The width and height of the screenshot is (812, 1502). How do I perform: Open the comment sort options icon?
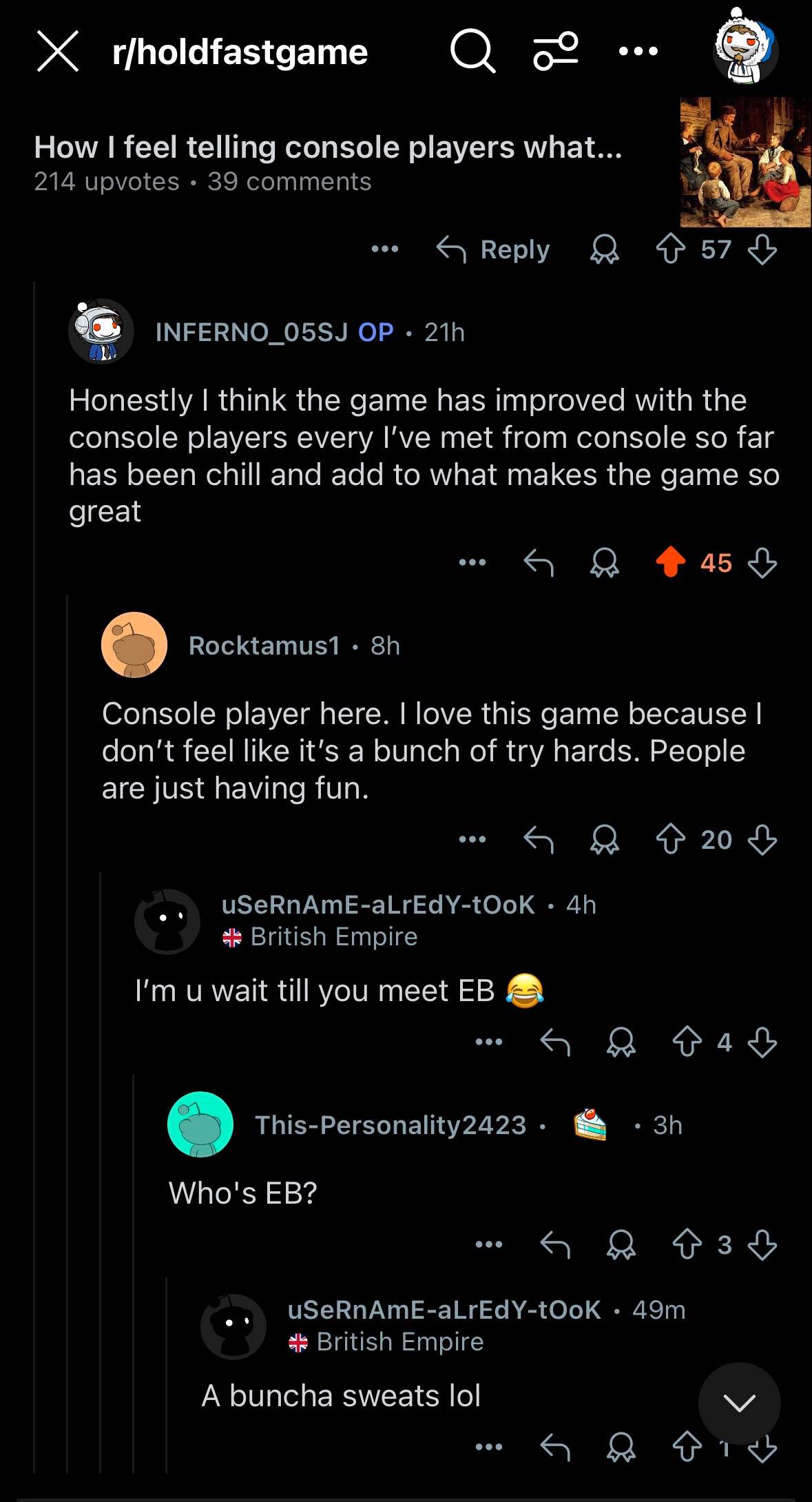point(555,52)
